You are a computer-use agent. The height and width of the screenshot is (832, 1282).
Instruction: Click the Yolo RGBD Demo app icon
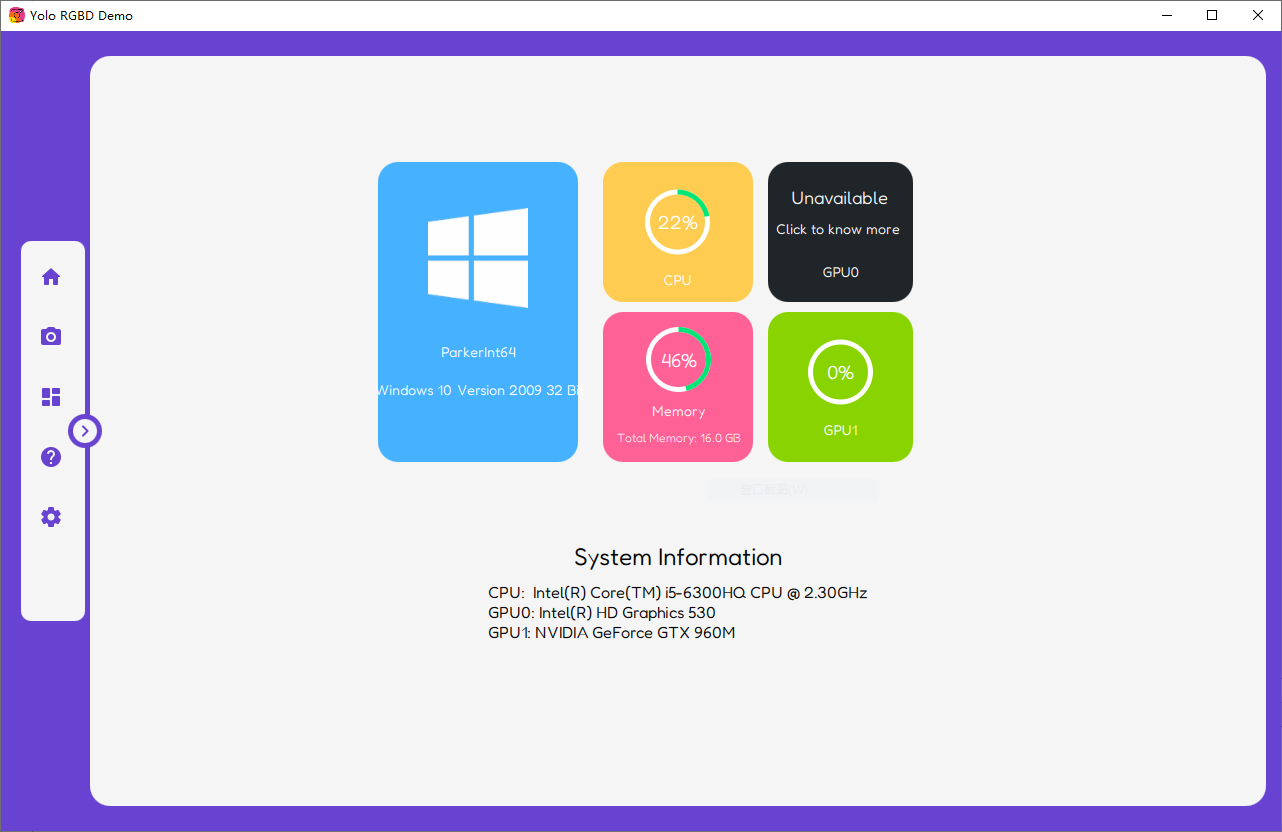17,15
